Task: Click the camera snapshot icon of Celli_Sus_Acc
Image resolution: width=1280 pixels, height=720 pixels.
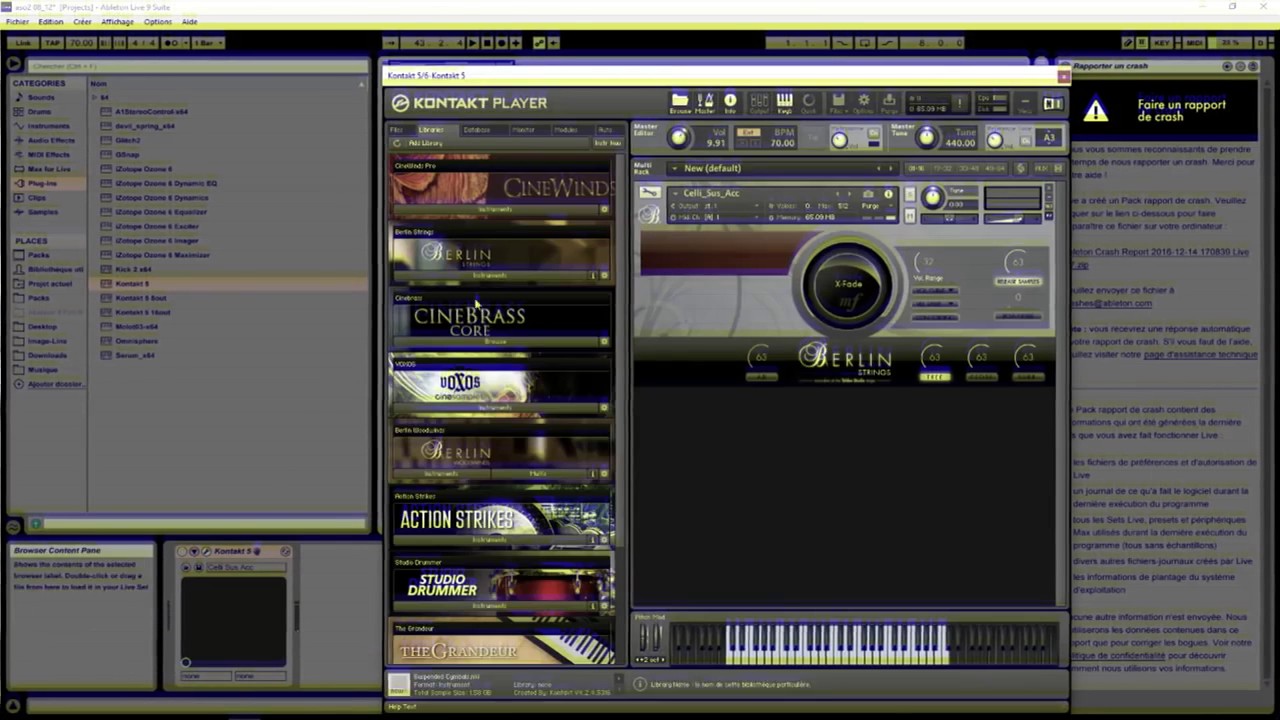Action: pos(868,194)
